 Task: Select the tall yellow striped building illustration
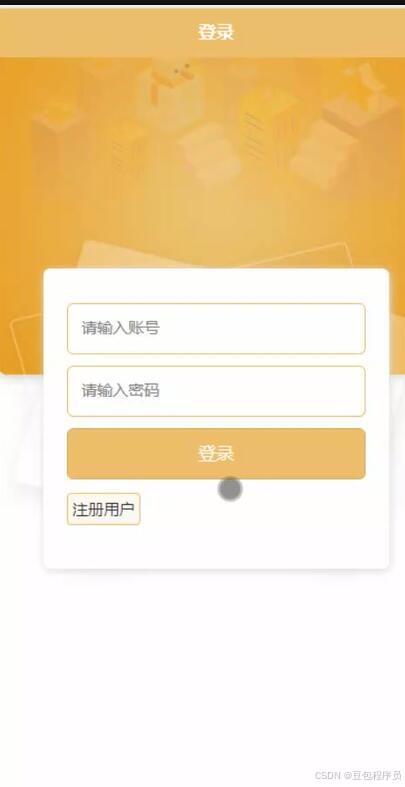coord(268,128)
